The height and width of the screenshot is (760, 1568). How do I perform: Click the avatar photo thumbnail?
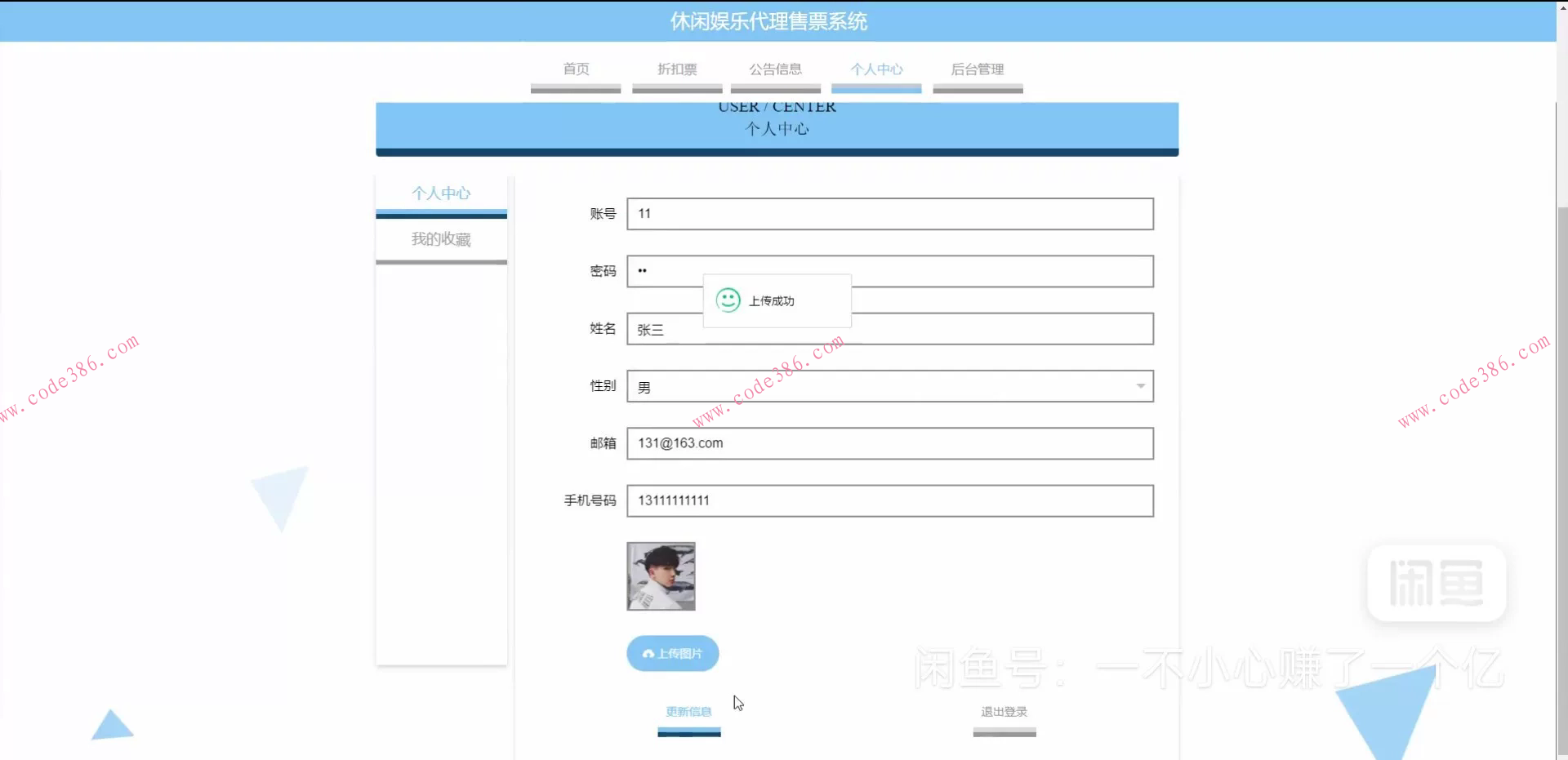point(661,576)
